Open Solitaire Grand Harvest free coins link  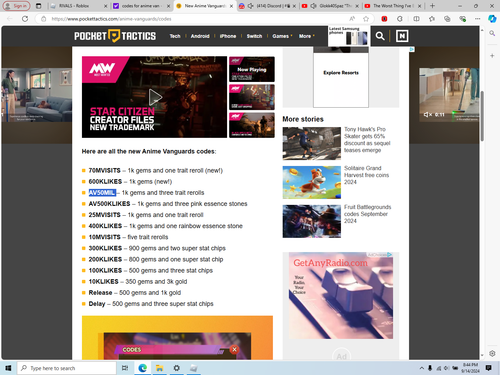366,175
